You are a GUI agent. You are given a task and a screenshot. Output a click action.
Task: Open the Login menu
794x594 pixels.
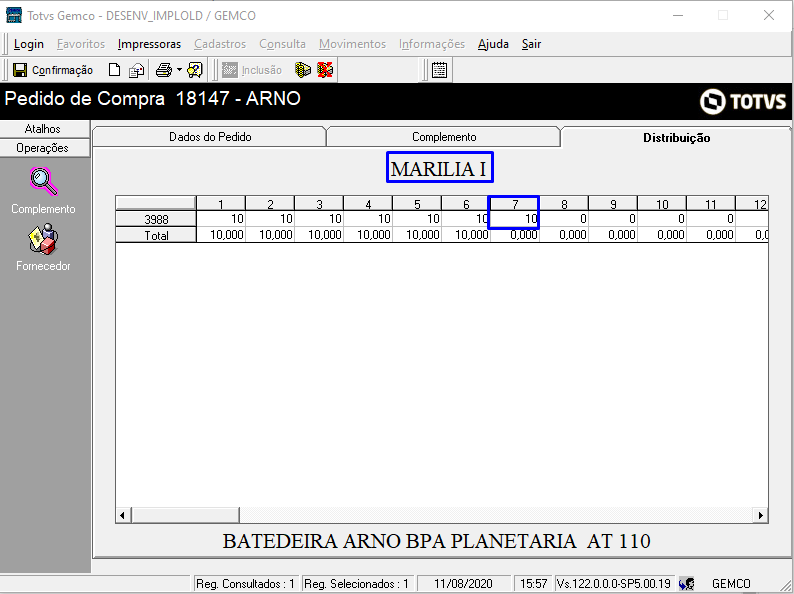point(28,44)
